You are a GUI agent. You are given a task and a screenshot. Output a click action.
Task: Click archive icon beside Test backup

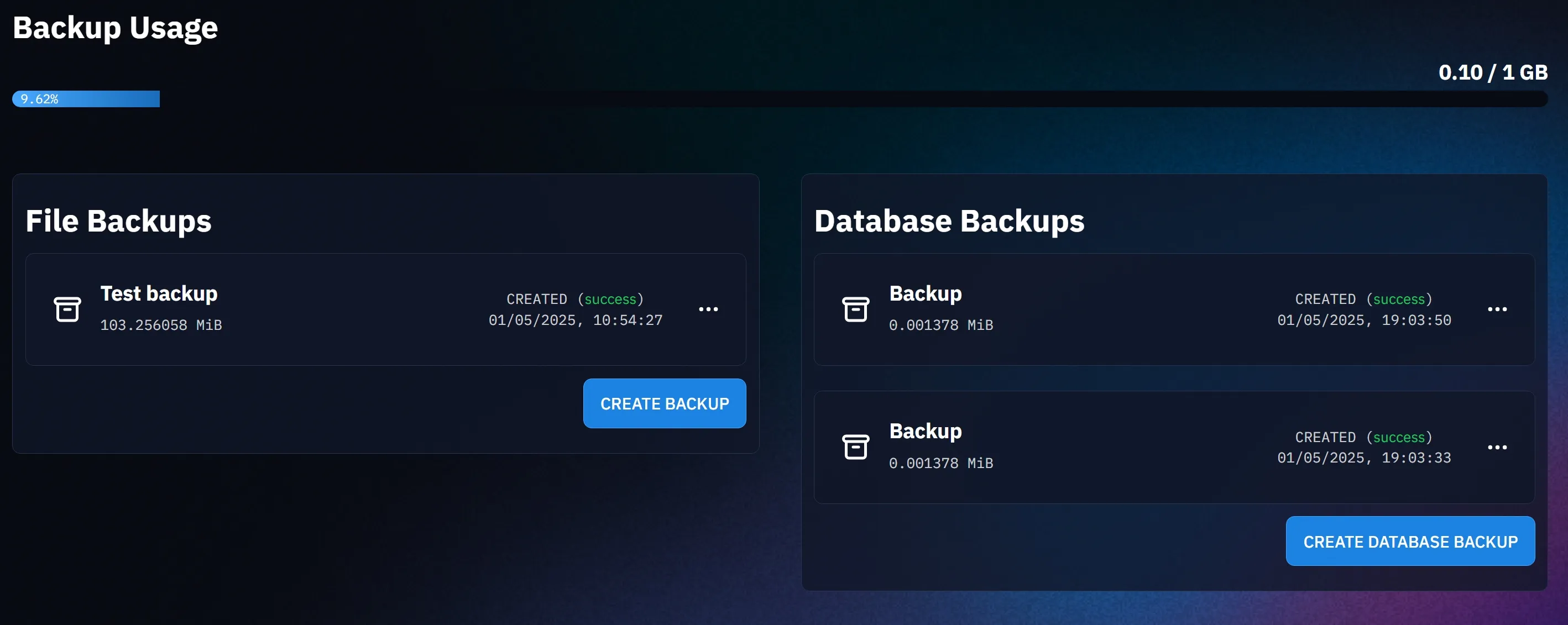click(x=67, y=309)
